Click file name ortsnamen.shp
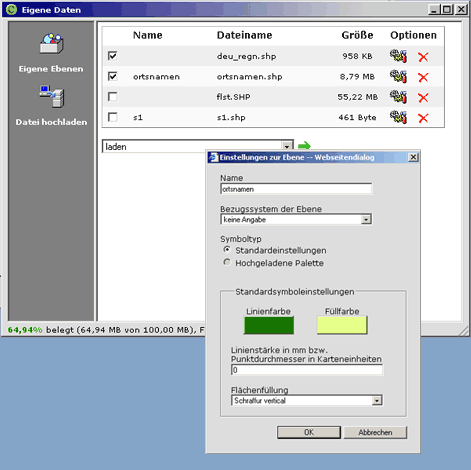471x470 pixels. (249, 77)
